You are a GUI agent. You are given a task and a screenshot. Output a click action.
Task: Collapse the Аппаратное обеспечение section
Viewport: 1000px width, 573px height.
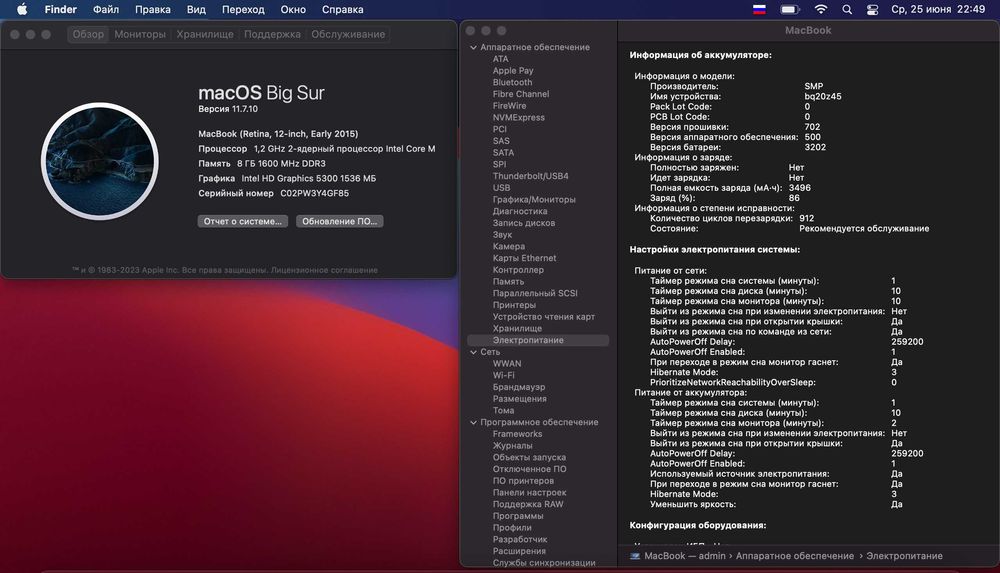coord(473,47)
